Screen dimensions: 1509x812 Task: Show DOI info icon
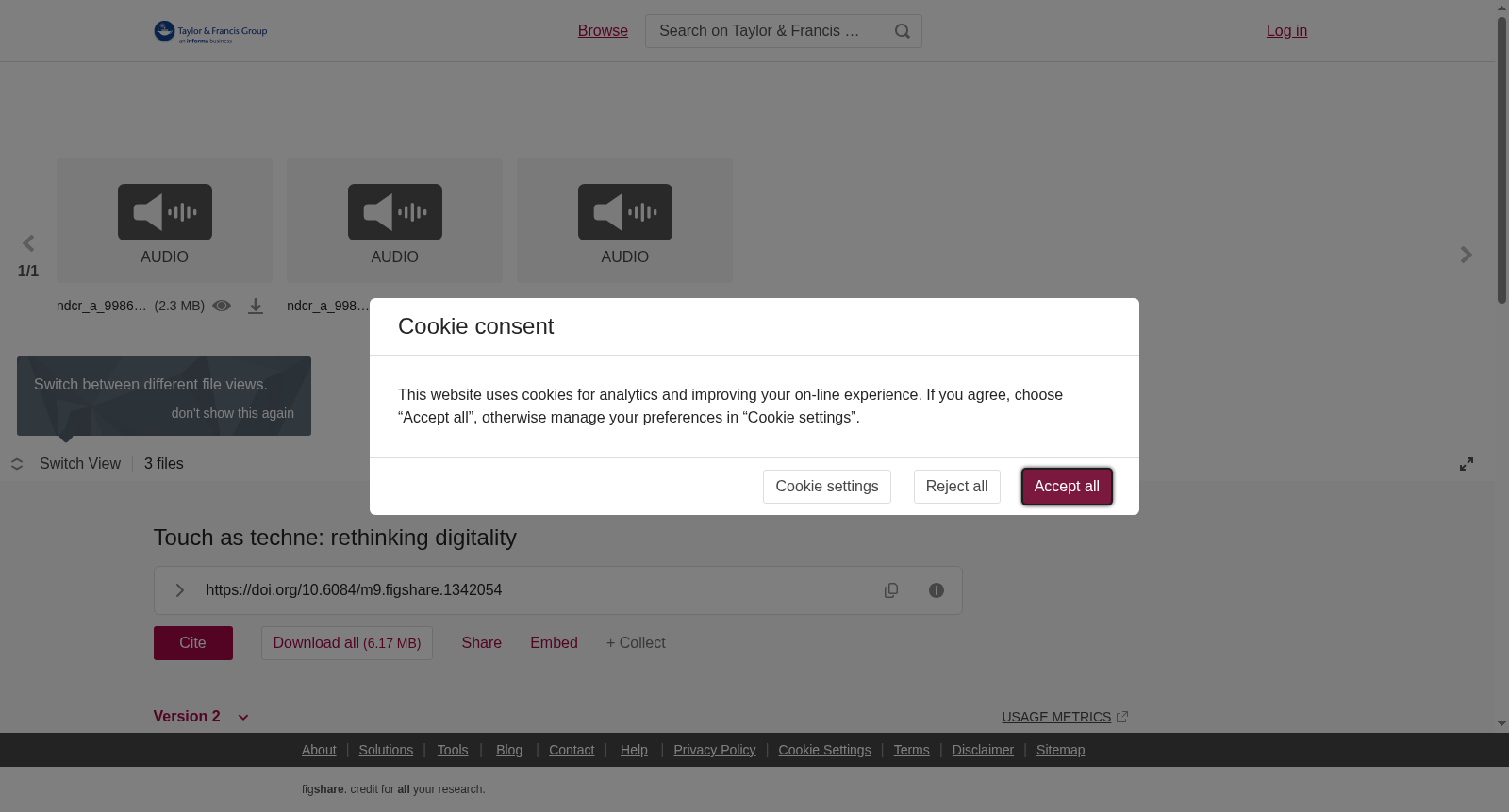(937, 590)
